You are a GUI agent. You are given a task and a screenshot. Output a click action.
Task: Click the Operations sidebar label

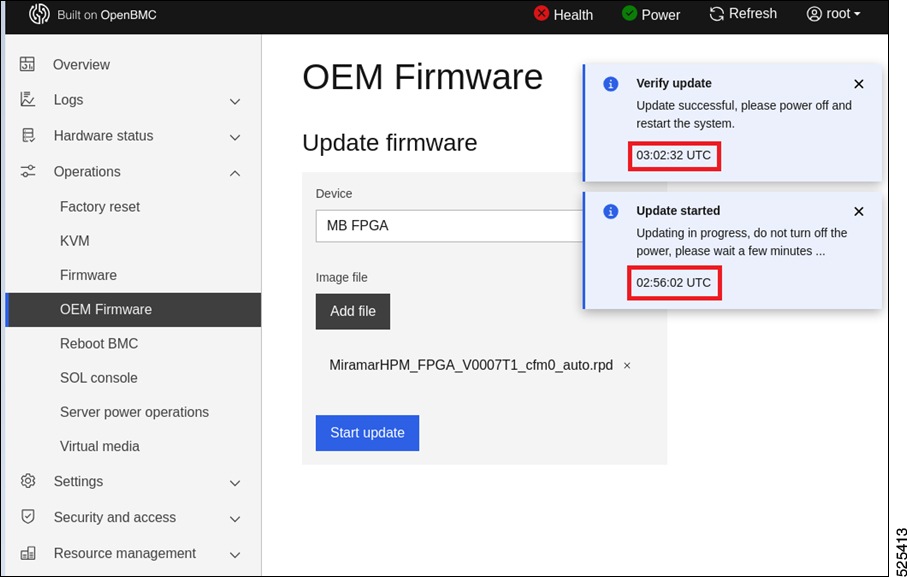pyautogui.click(x=87, y=172)
